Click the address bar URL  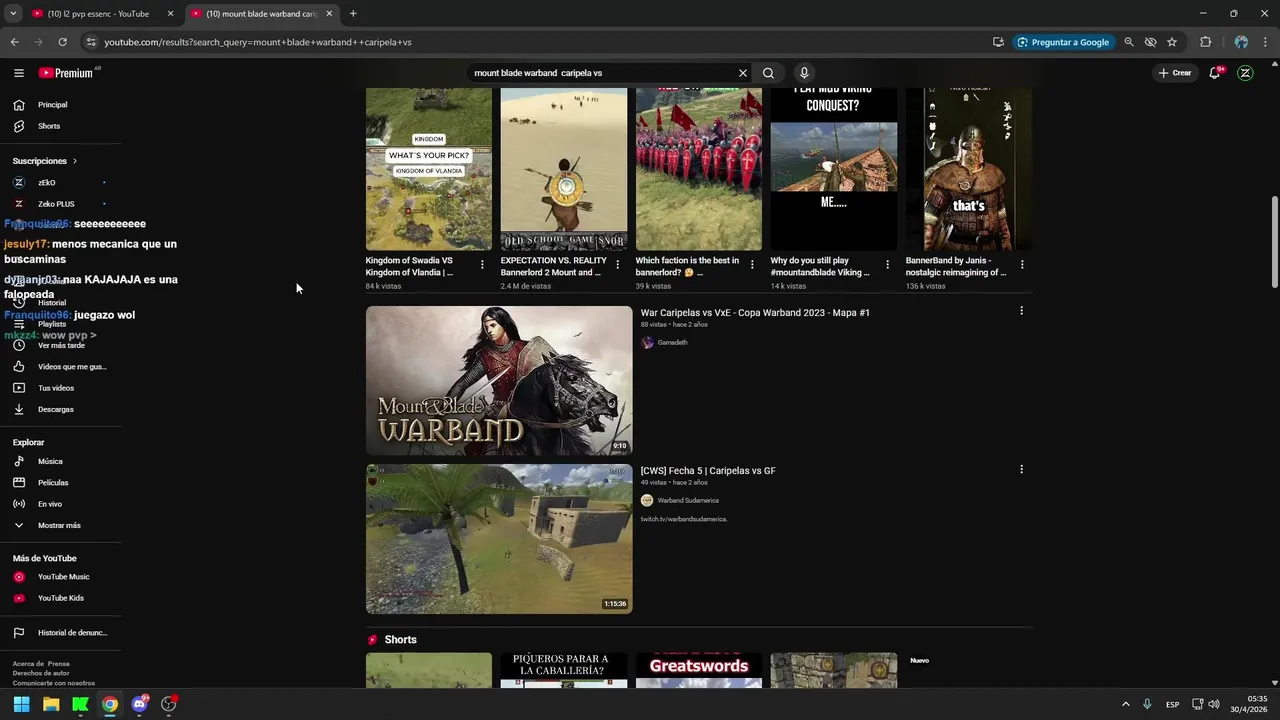(x=258, y=42)
